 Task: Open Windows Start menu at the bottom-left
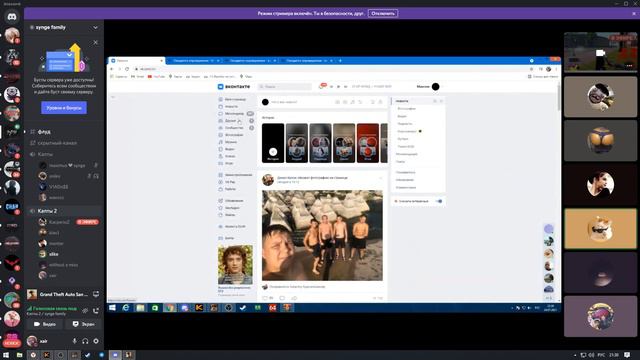click(x=6, y=355)
